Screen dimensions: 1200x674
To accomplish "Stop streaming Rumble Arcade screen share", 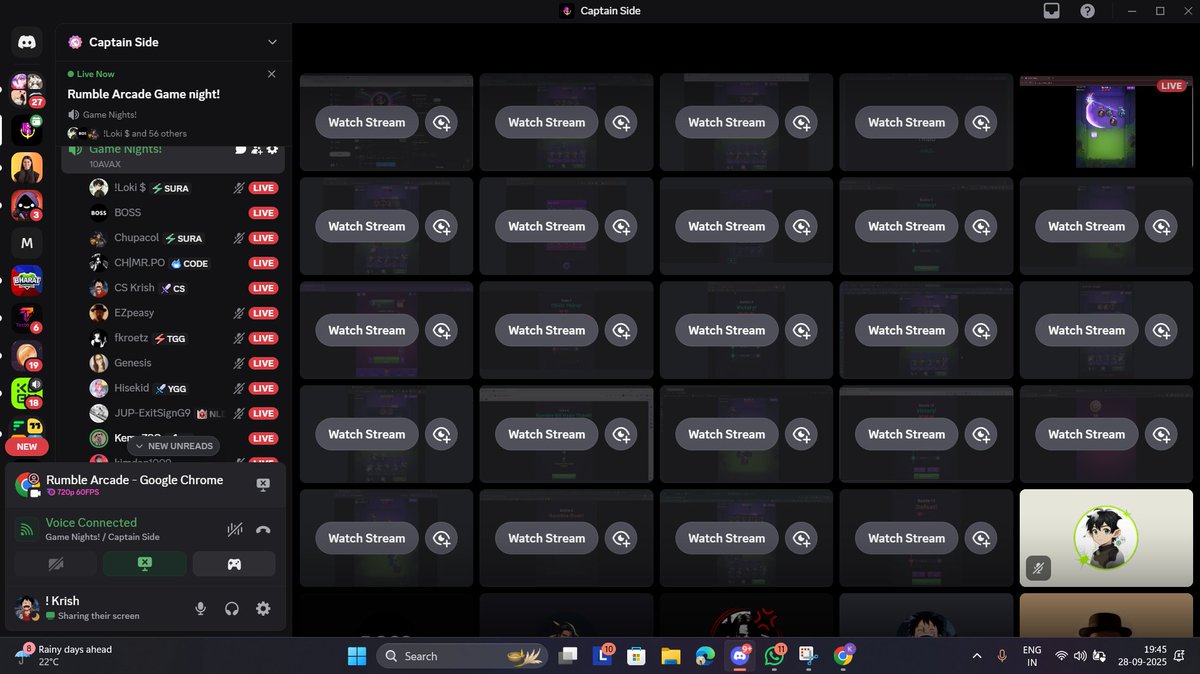I will coord(263,484).
